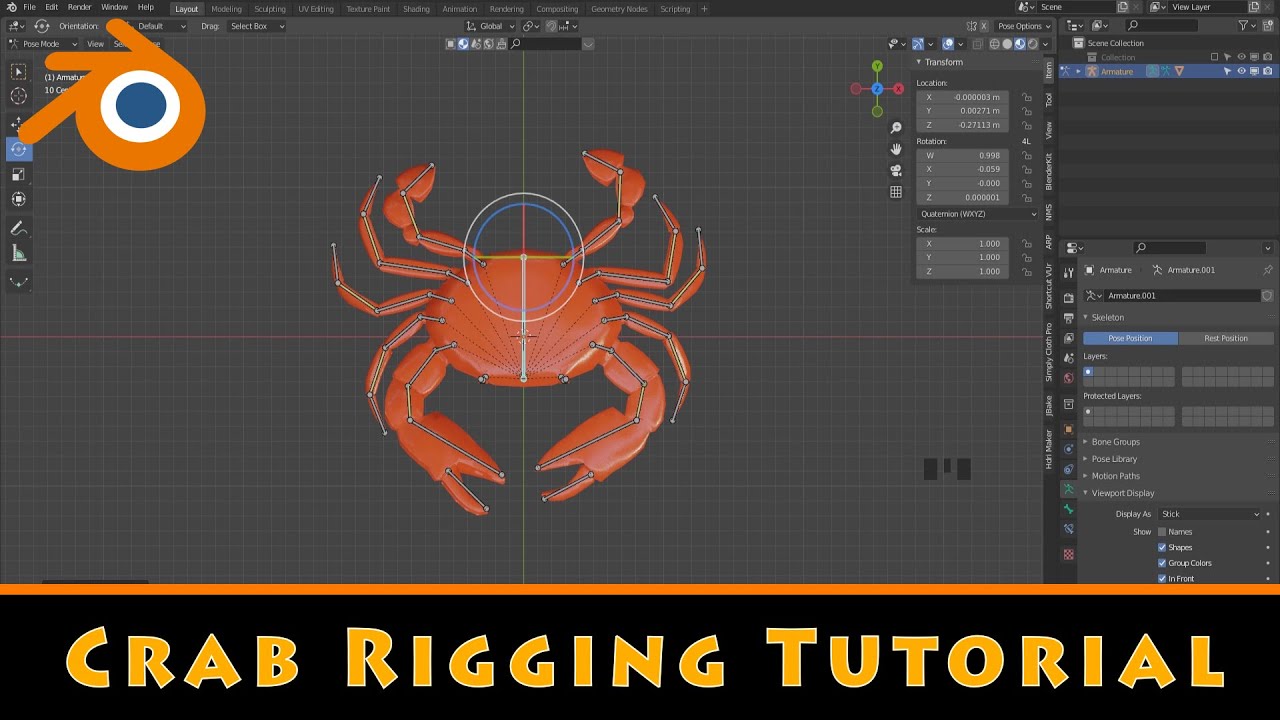Open the Quaternion (WXYZ) rotation mode dropdown
The image size is (1280, 720).
(978, 214)
